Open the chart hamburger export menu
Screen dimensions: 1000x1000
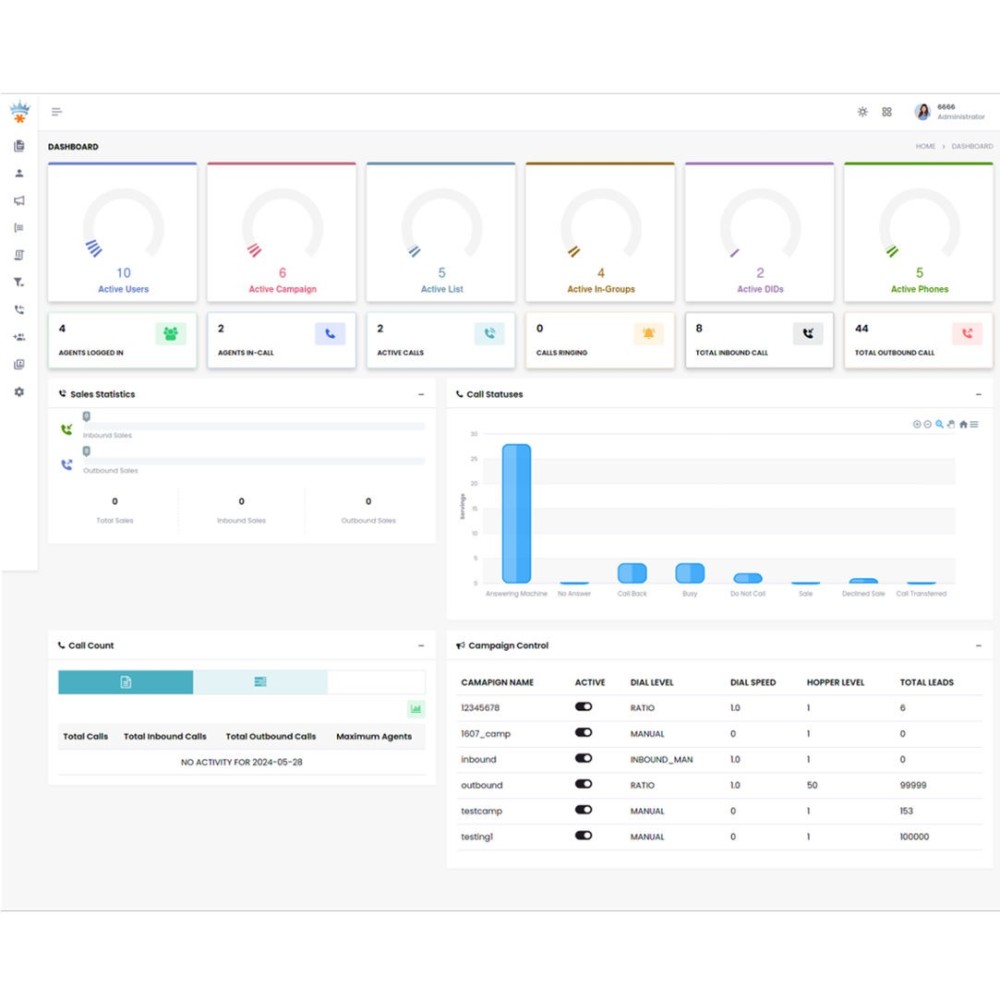click(x=974, y=424)
